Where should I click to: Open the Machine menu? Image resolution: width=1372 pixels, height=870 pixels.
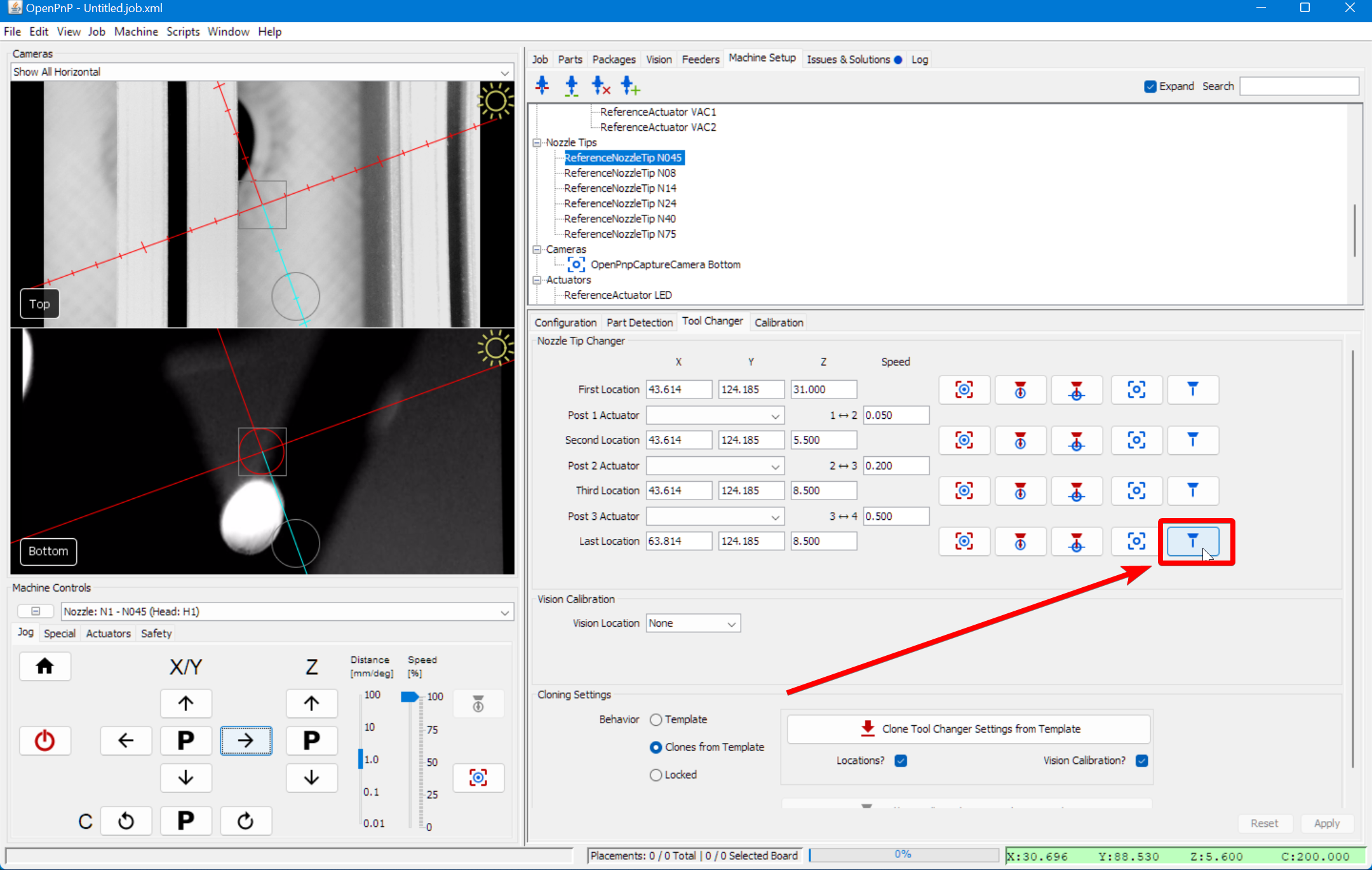tap(136, 32)
